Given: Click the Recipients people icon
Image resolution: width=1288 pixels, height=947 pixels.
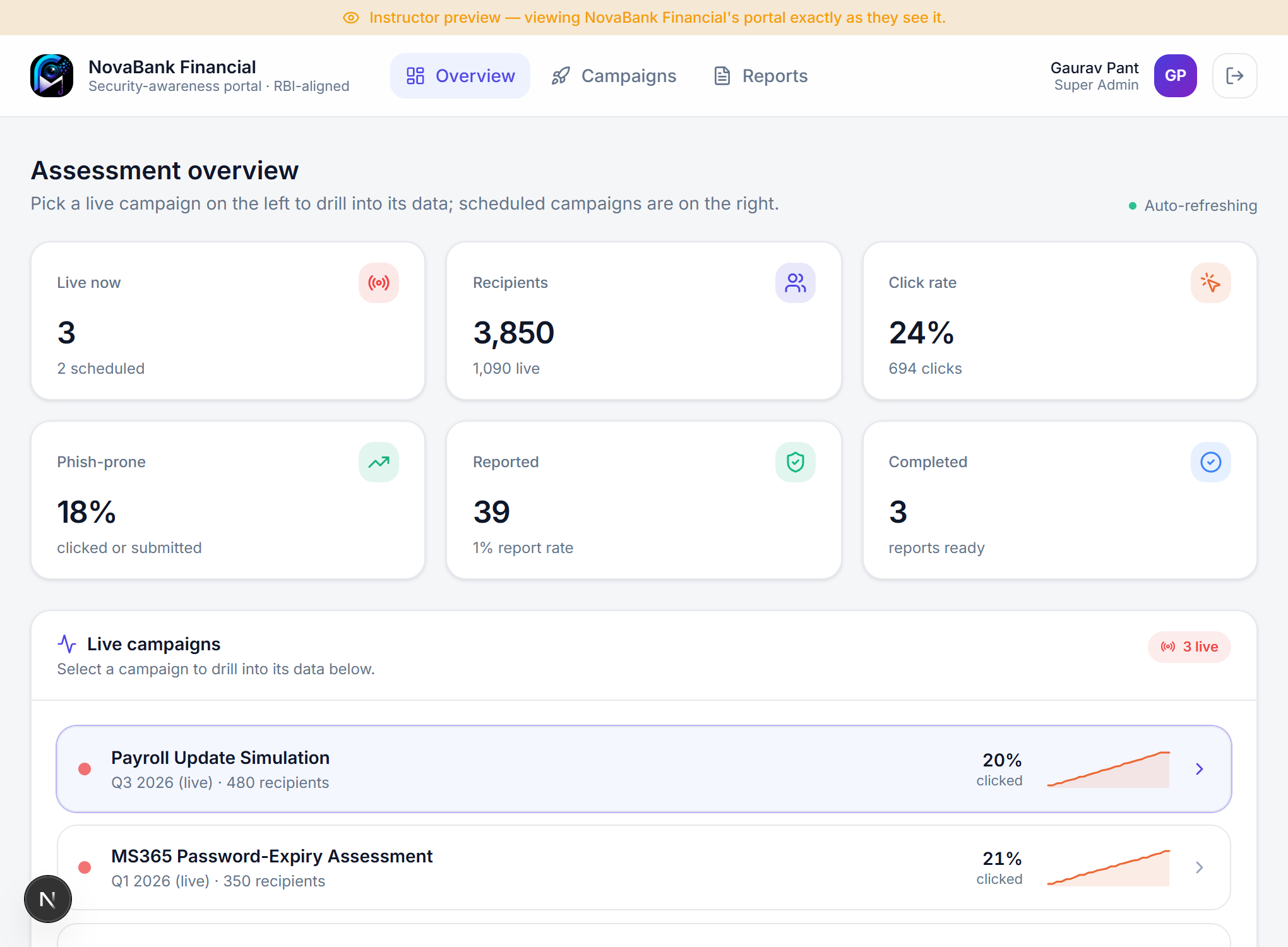Looking at the screenshot, I should click(796, 283).
